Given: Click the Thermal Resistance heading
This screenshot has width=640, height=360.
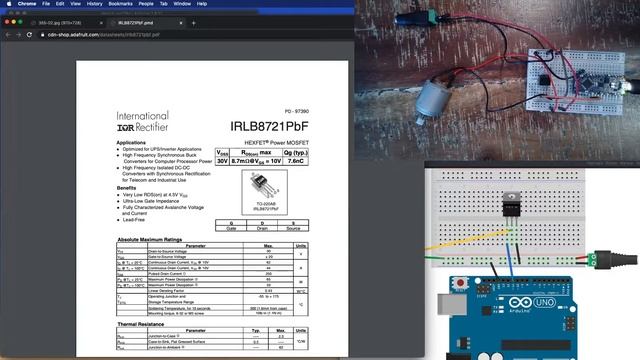Looking at the screenshot, I should pyautogui.click(x=140, y=324).
